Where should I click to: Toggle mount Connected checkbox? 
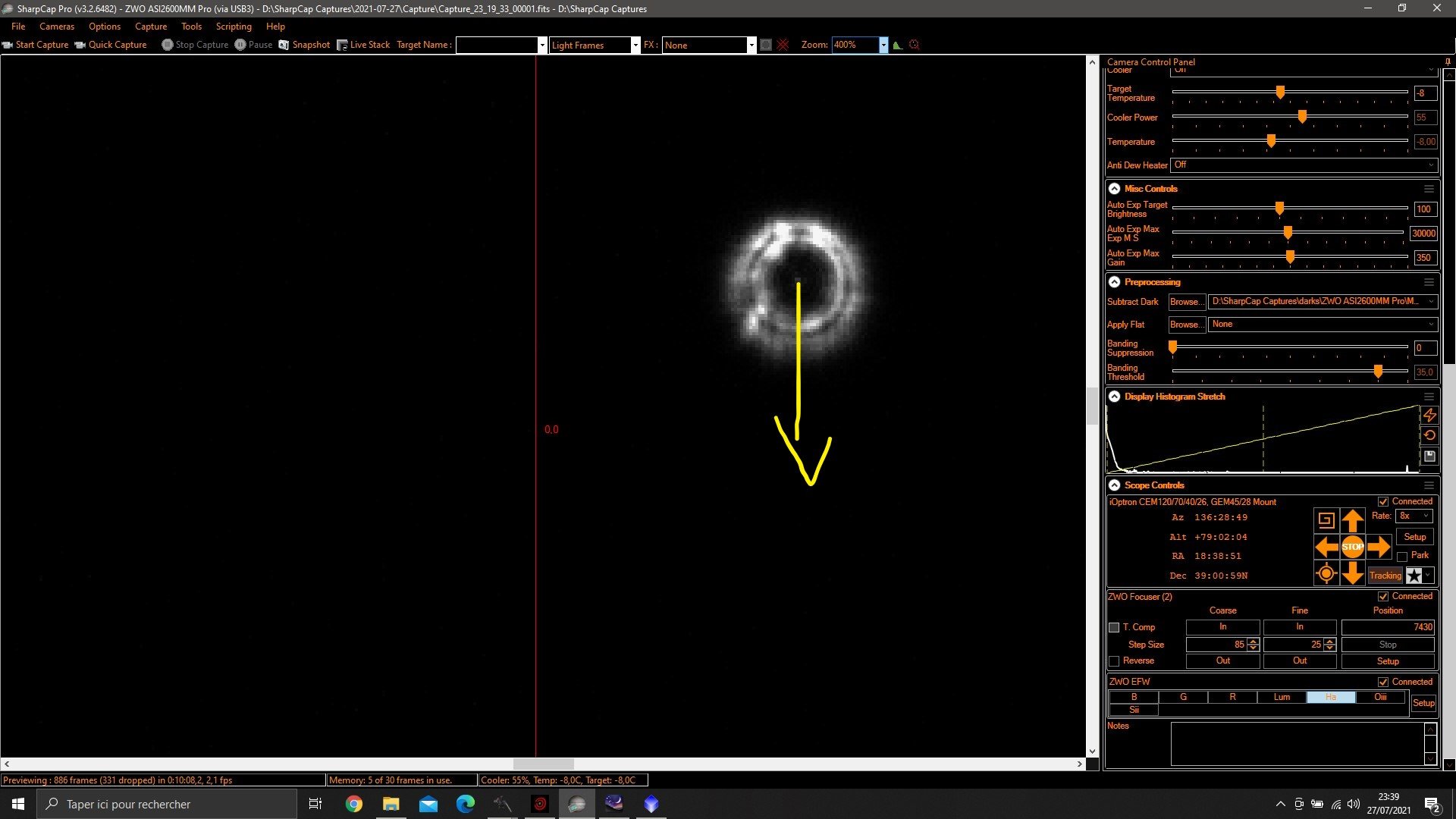(x=1383, y=502)
